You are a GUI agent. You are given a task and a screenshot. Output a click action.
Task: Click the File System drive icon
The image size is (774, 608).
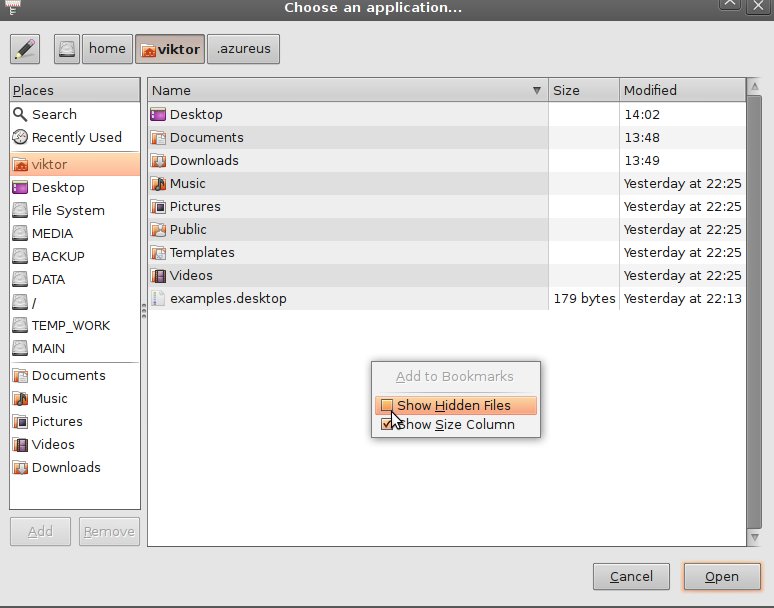coord(20,210)
